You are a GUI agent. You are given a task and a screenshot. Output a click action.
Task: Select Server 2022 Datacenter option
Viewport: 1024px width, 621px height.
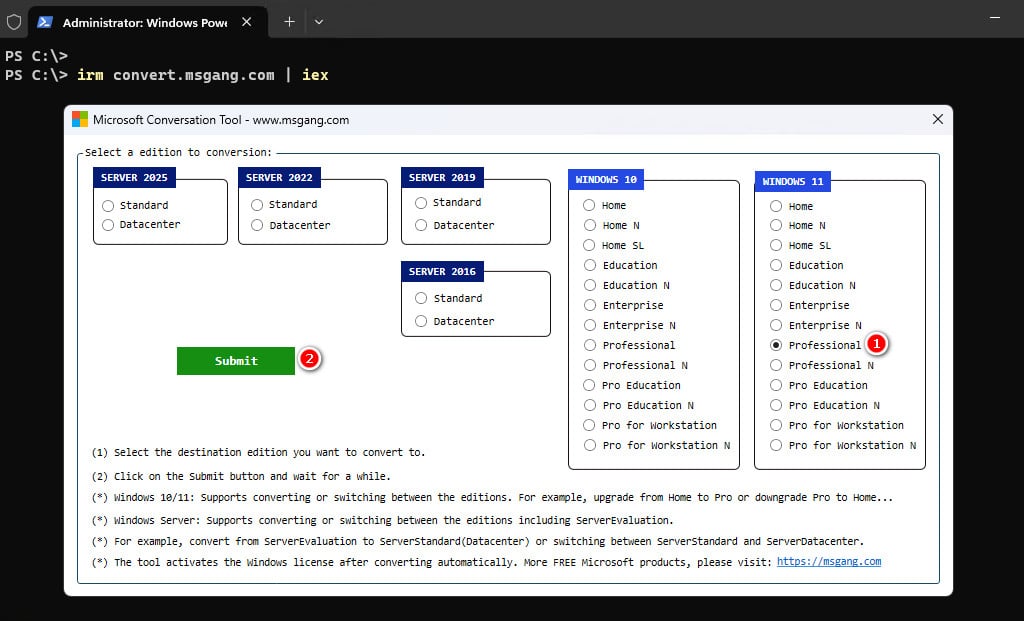point(291,225)
